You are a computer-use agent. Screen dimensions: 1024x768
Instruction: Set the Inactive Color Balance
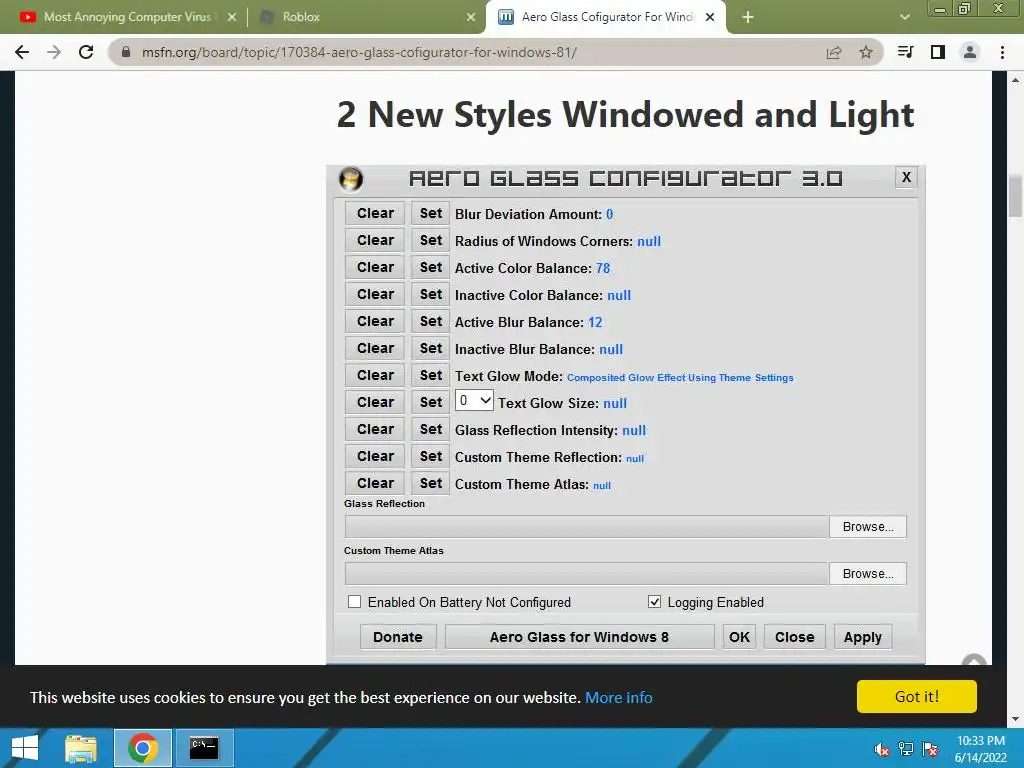pos(430,295)
